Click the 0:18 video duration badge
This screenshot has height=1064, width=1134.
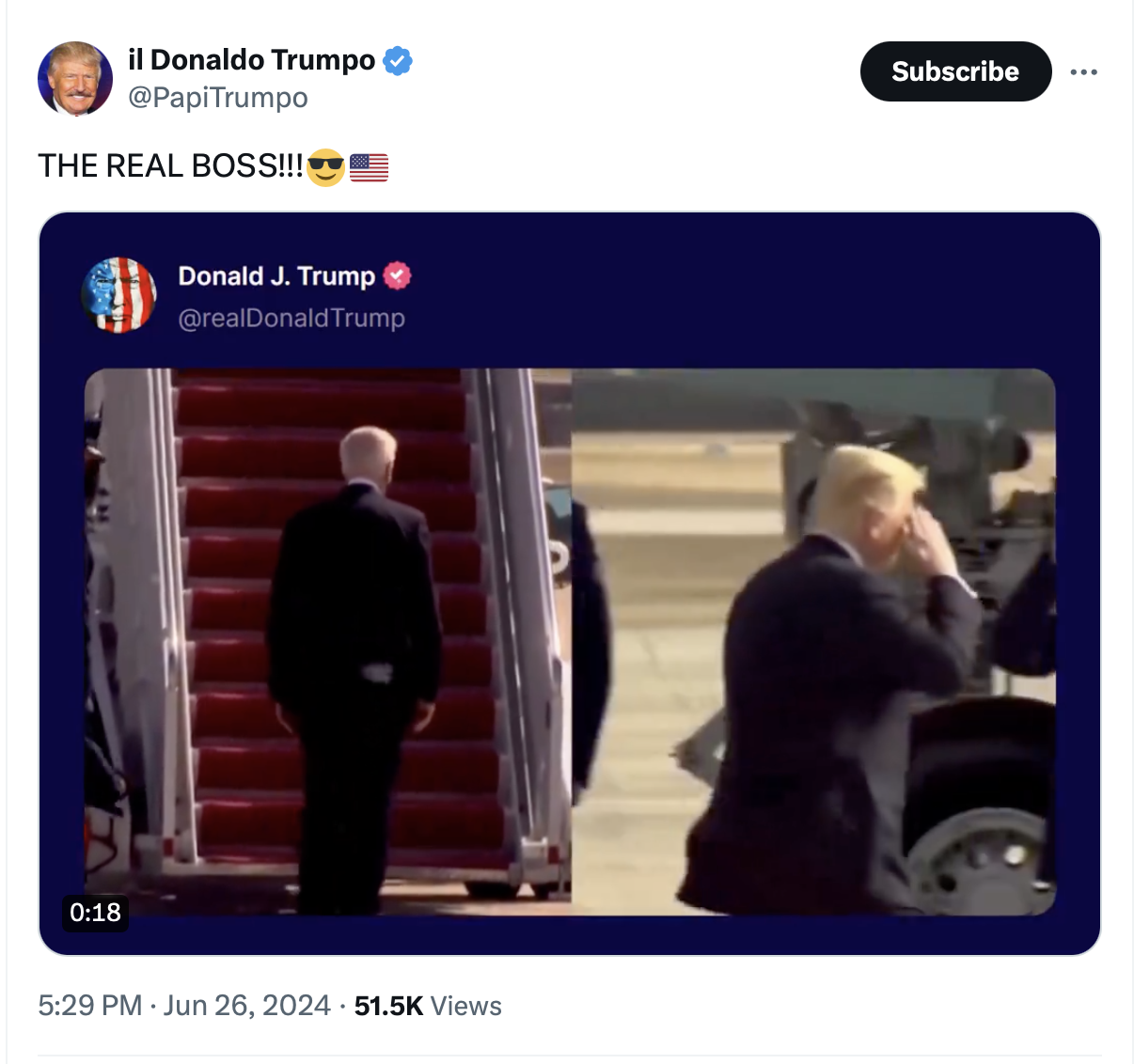(95, 912)
